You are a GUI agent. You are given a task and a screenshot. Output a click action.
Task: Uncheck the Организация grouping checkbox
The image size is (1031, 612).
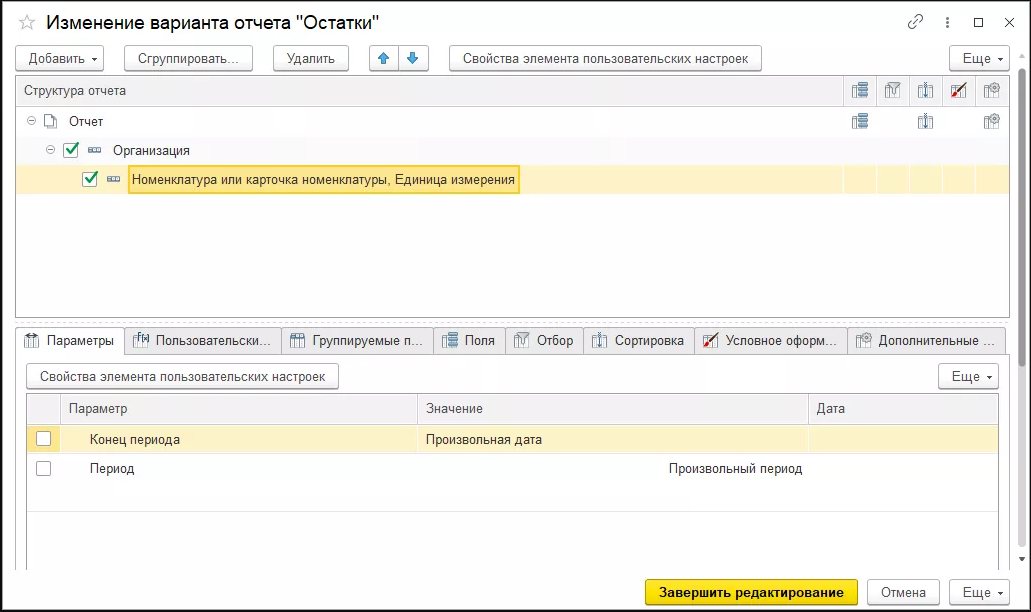pos(71,150)
